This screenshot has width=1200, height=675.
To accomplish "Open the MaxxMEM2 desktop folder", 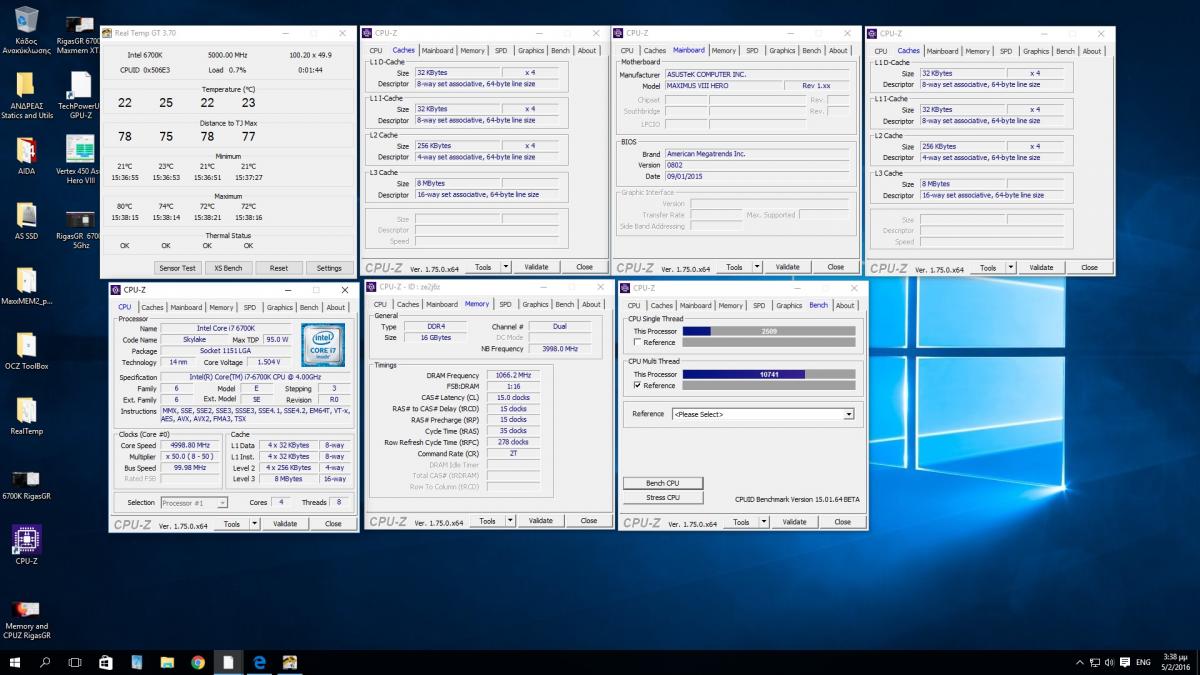I will [26, 285].
